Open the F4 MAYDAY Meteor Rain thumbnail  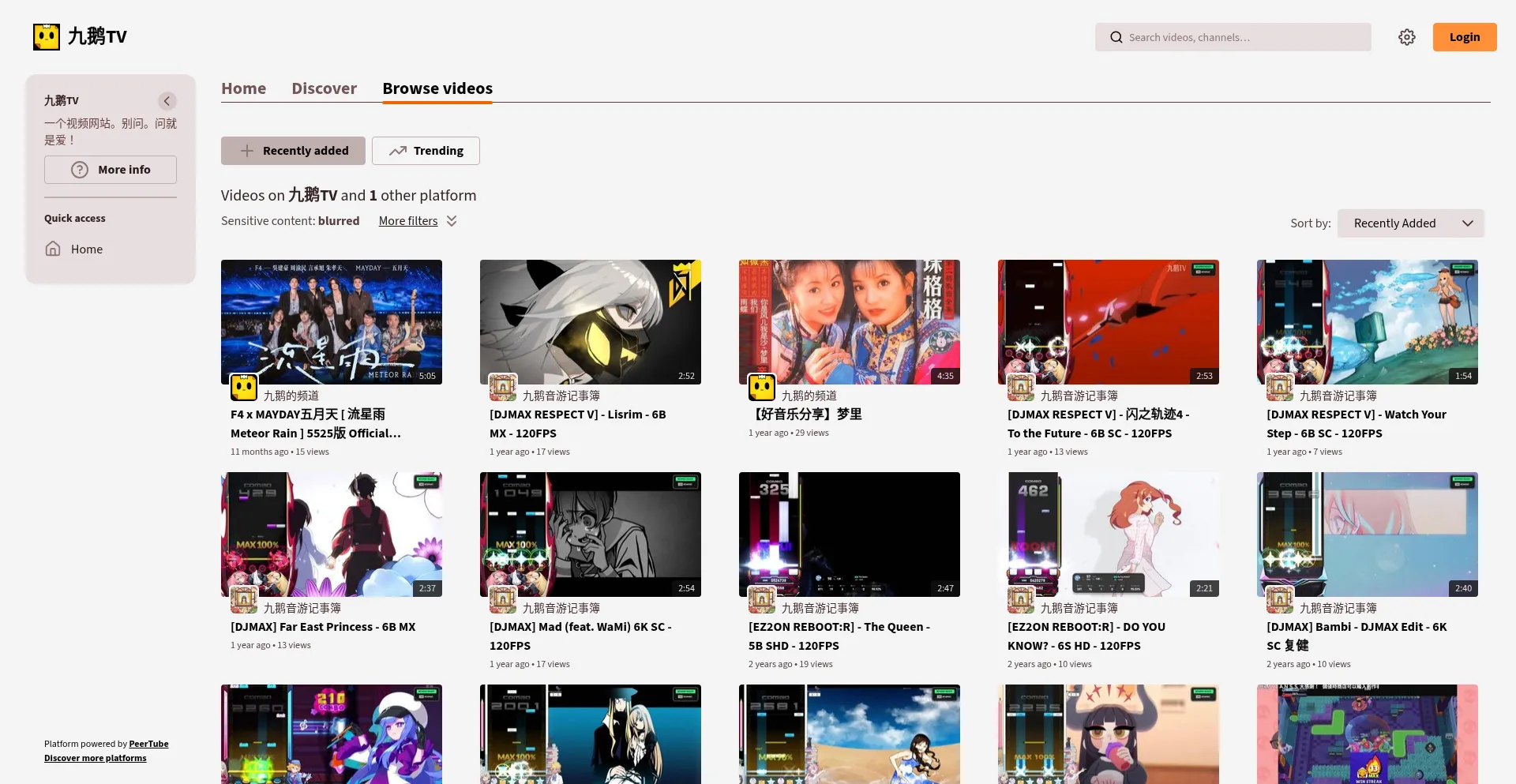click(332, 322)
